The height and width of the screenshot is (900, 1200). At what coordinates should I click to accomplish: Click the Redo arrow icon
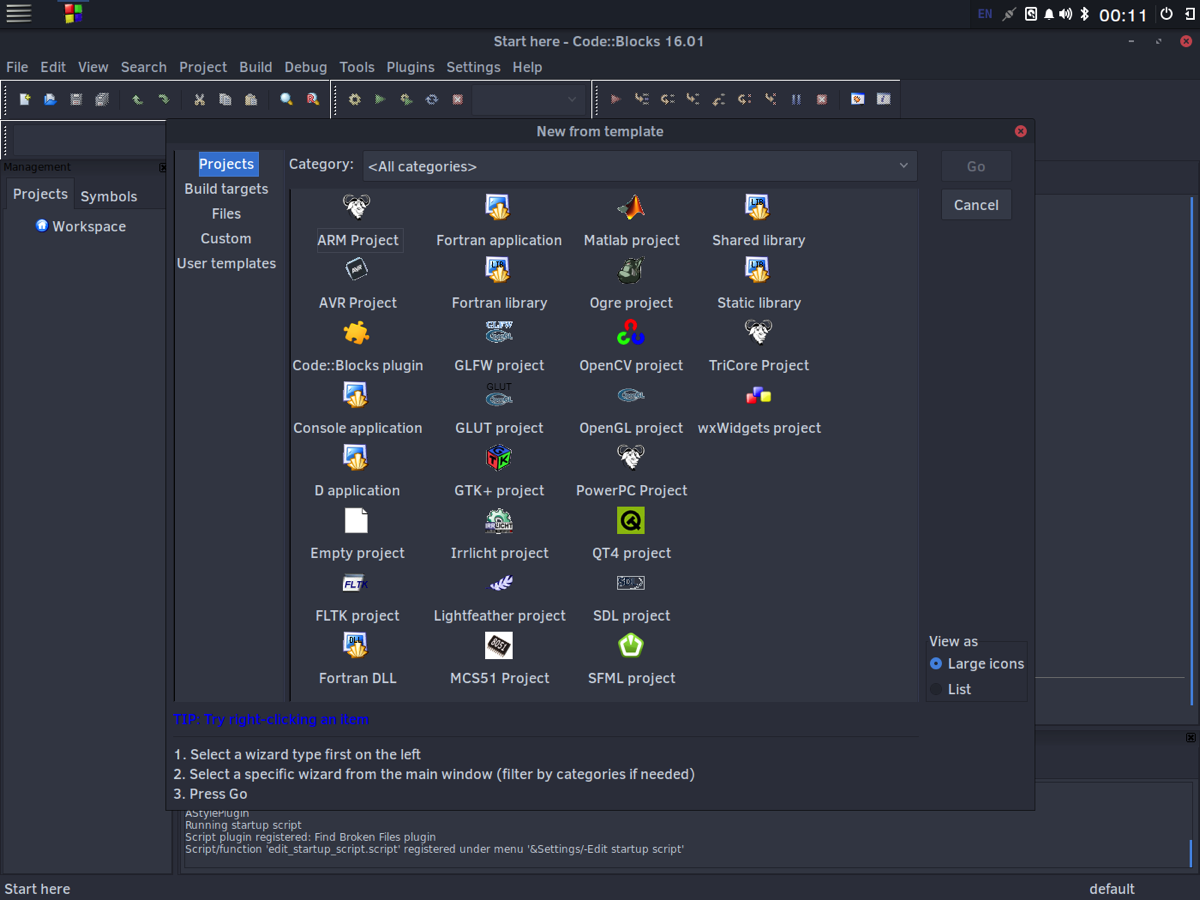(x=163, y=100)
